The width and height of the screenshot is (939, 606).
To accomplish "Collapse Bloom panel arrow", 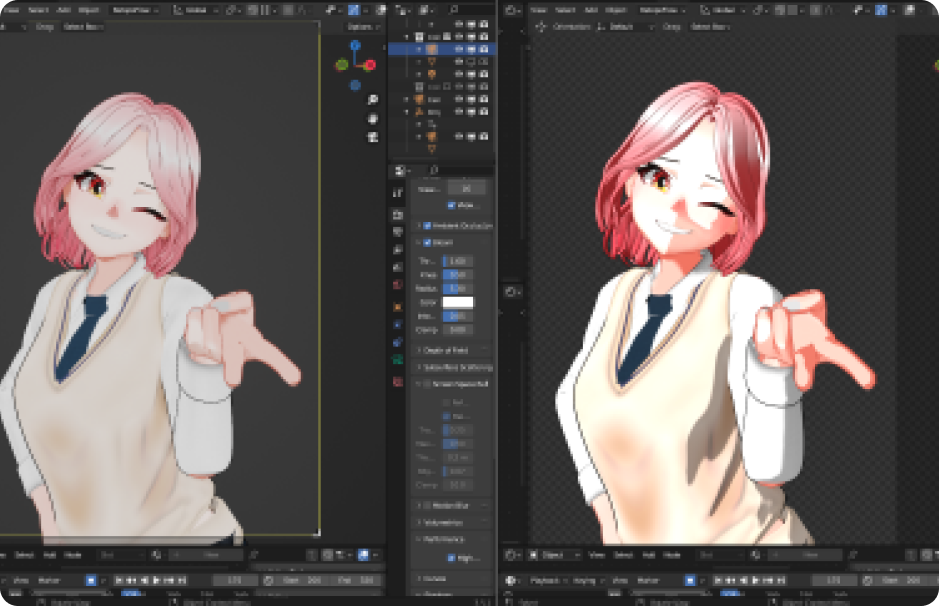I will coord(419,243).
